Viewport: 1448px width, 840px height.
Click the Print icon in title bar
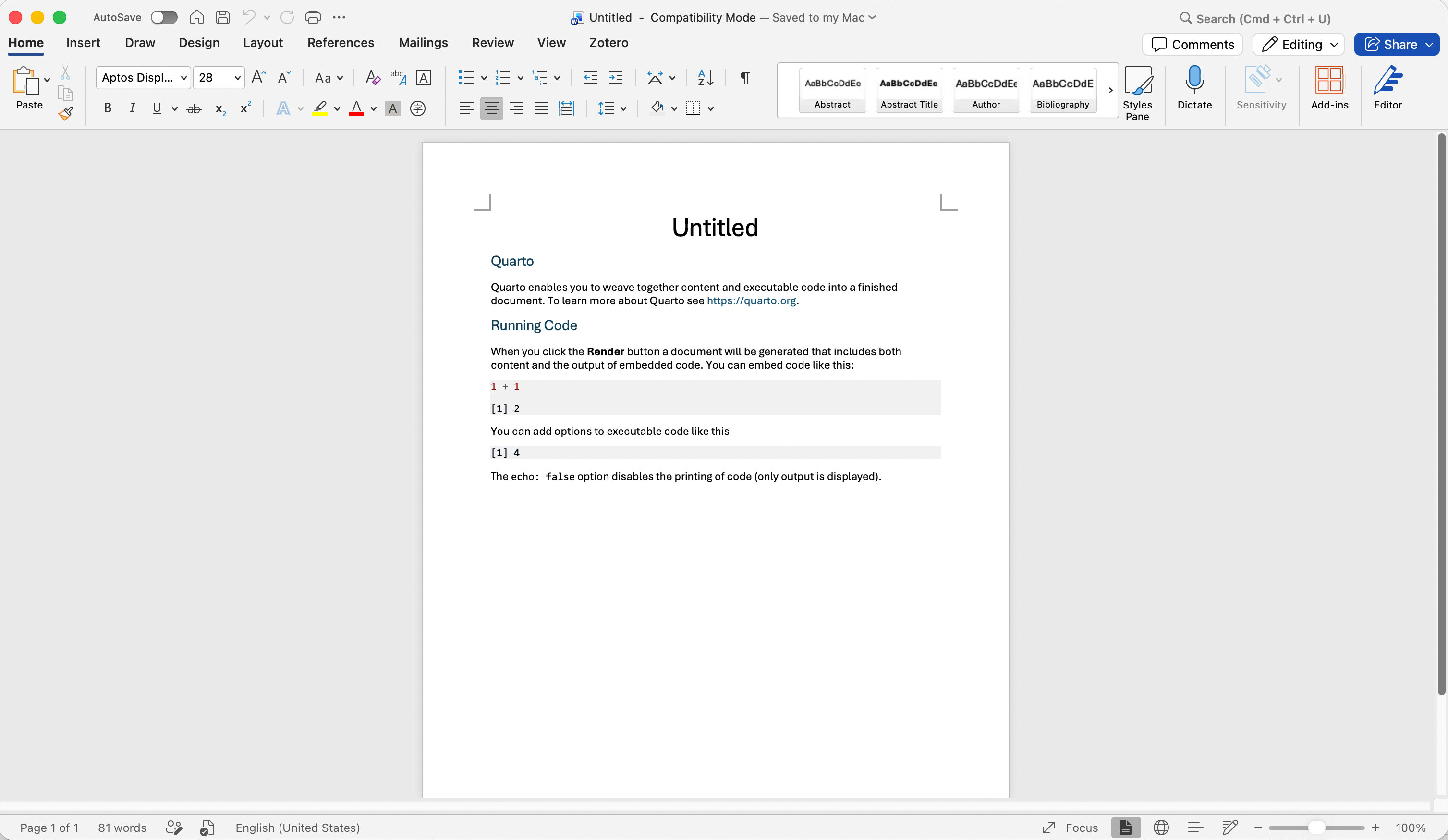313,17
